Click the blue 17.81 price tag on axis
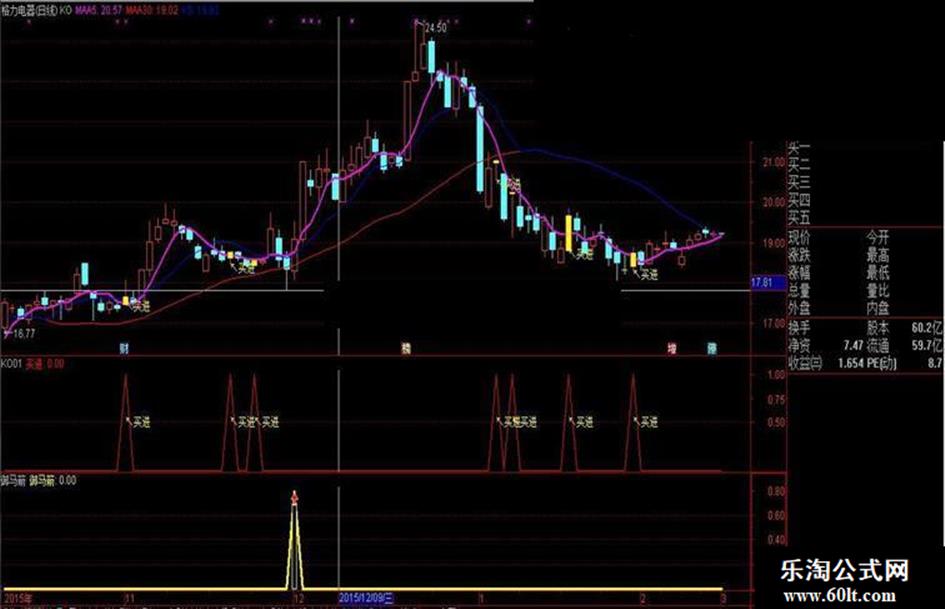945x609 pixels. click(768, 283)
